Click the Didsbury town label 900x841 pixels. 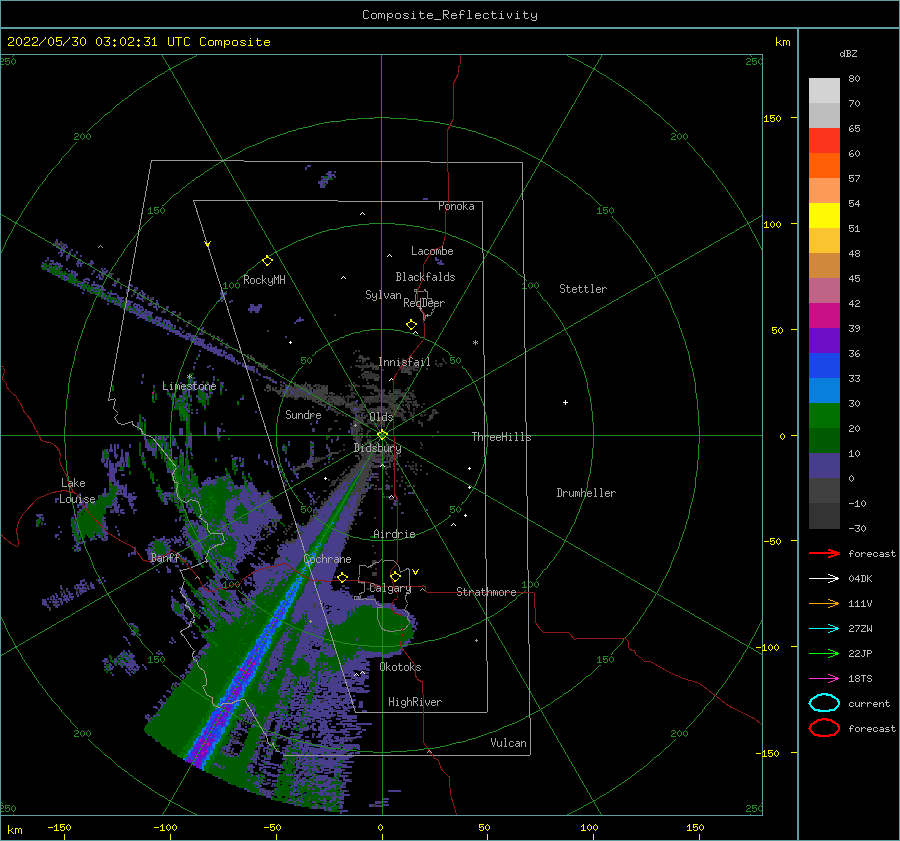coord(378,448)
